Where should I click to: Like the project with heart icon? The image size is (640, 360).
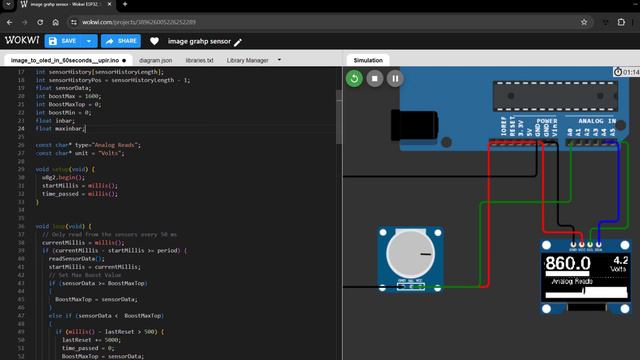point(154,41)
